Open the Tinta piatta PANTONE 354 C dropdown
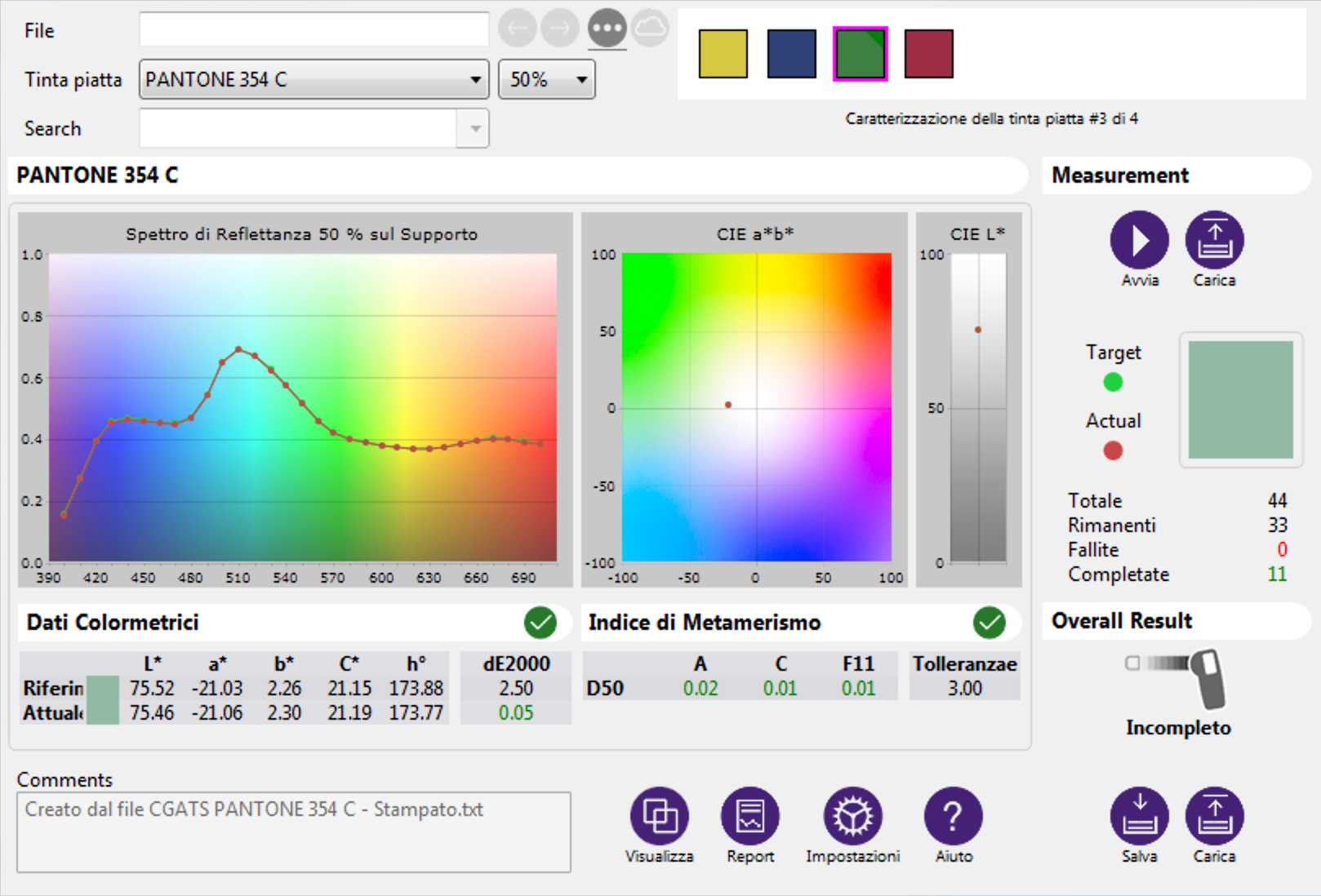The height and width of the screenshot is (896, 1321). (x=314, y=80)
